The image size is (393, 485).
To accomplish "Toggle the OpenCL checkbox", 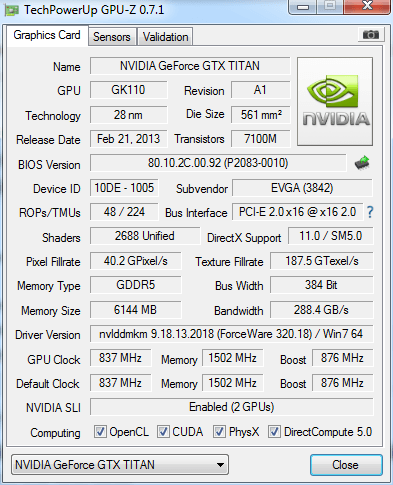I will point(100,431).
